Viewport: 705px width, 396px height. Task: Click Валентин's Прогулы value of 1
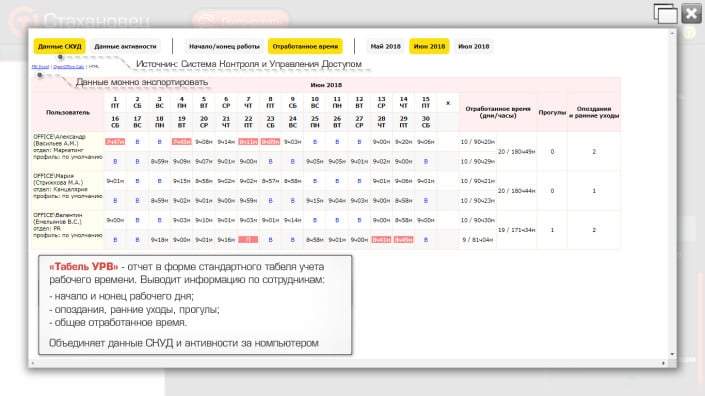pyautogui.click(x=552, y=230)
